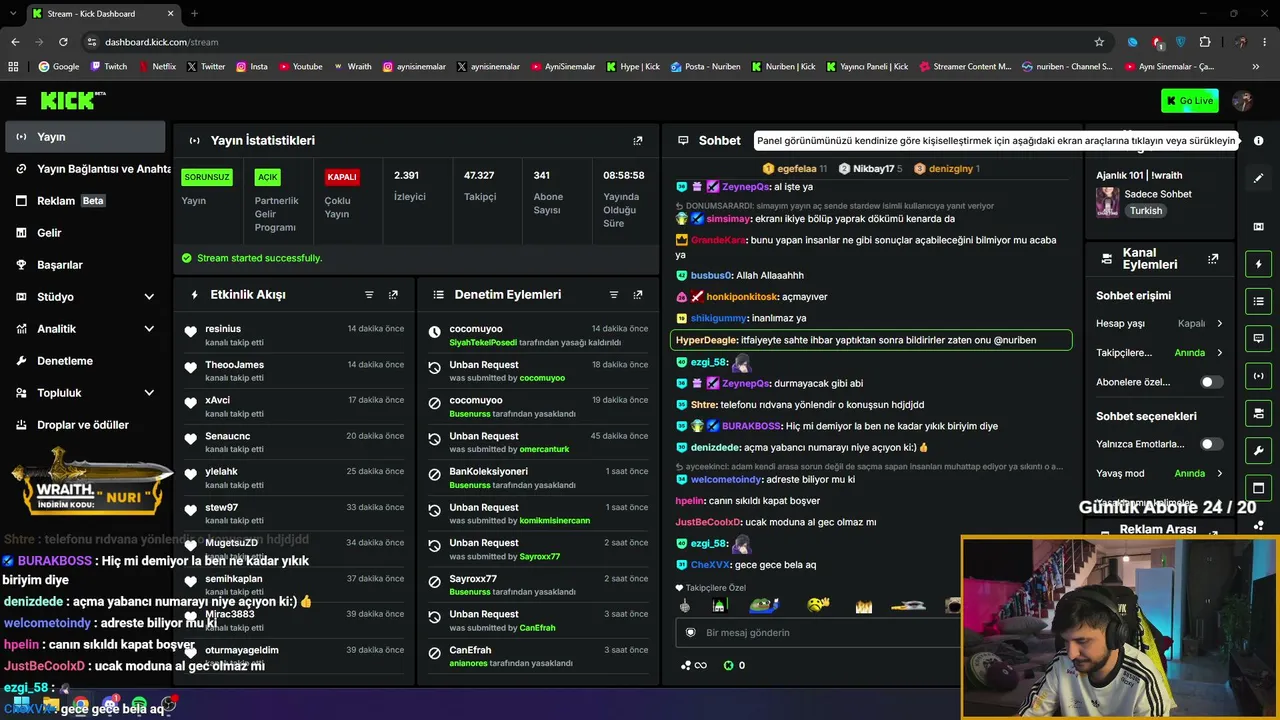Viewport: 1280px width, 720px height.
Task: Open the Reklam Beta sidebar item
Action: 84,201
